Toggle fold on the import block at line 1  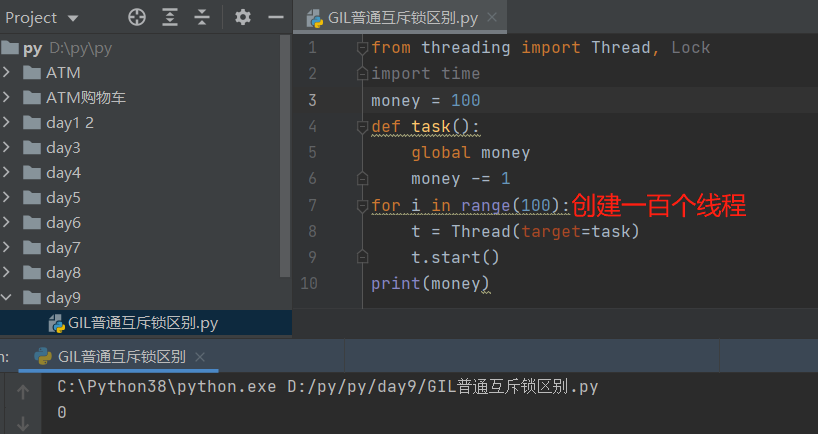[x=361, y=48]
